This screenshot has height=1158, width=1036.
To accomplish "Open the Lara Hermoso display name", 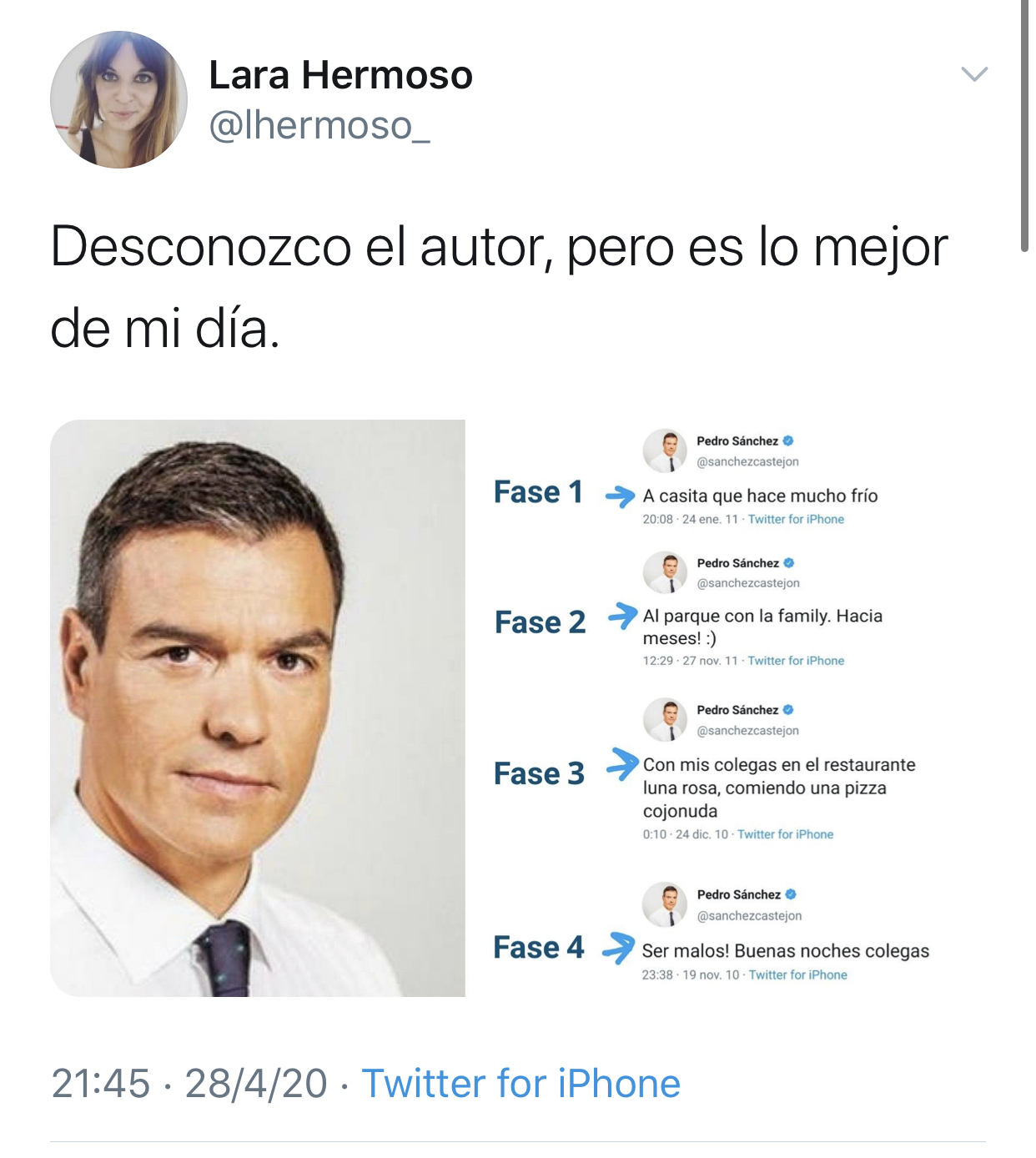I will (x=340, y=75).
